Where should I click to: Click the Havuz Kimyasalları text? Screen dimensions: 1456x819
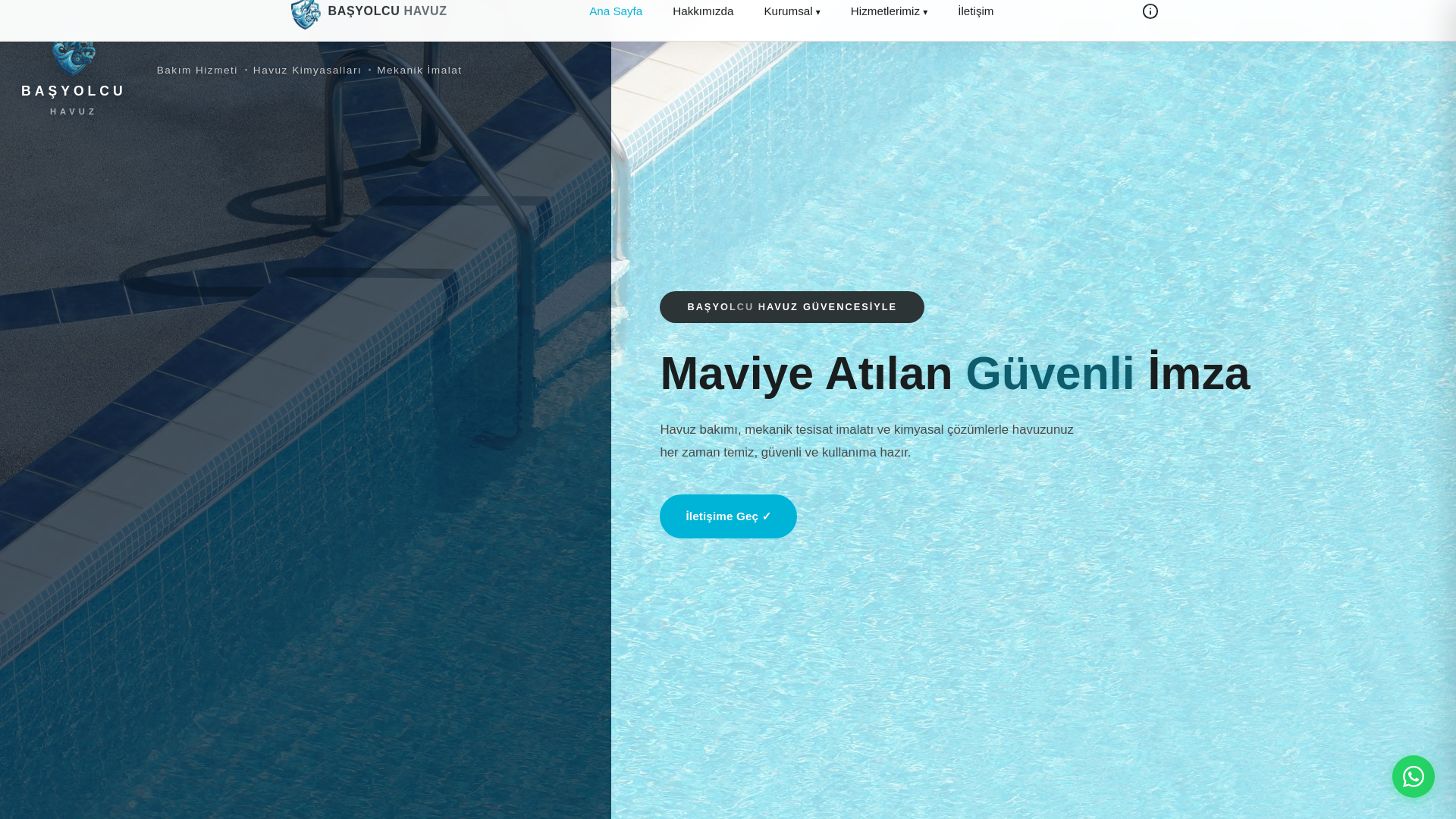click(307, 71)
